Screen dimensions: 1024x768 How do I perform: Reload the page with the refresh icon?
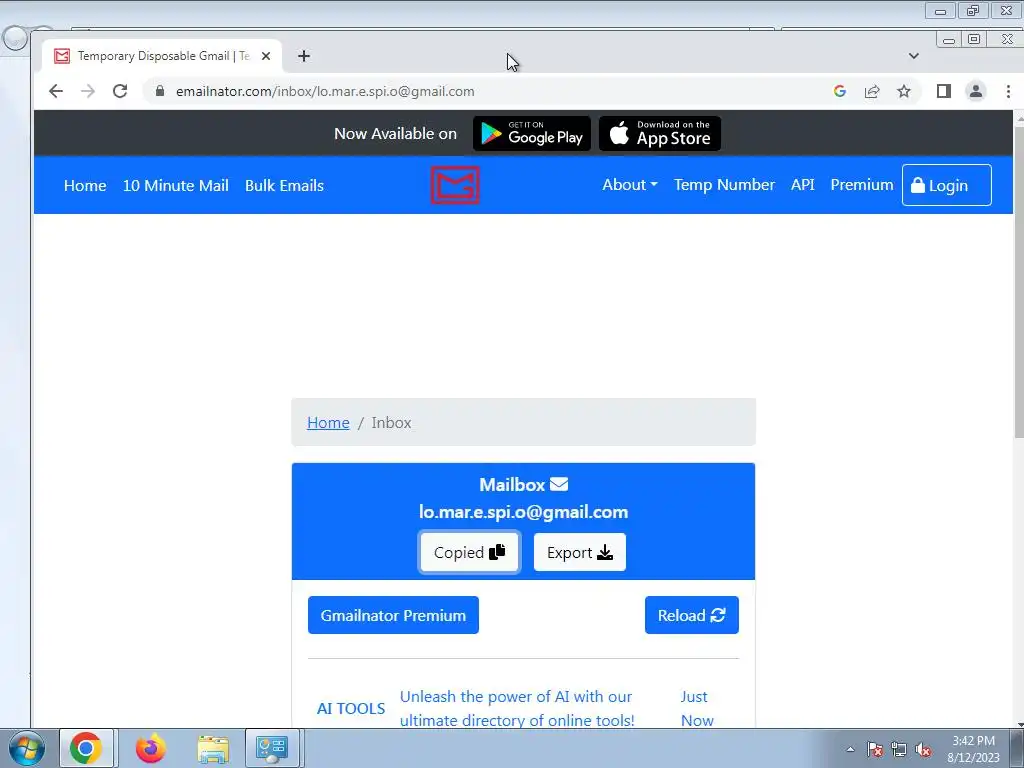pos(120,91)
